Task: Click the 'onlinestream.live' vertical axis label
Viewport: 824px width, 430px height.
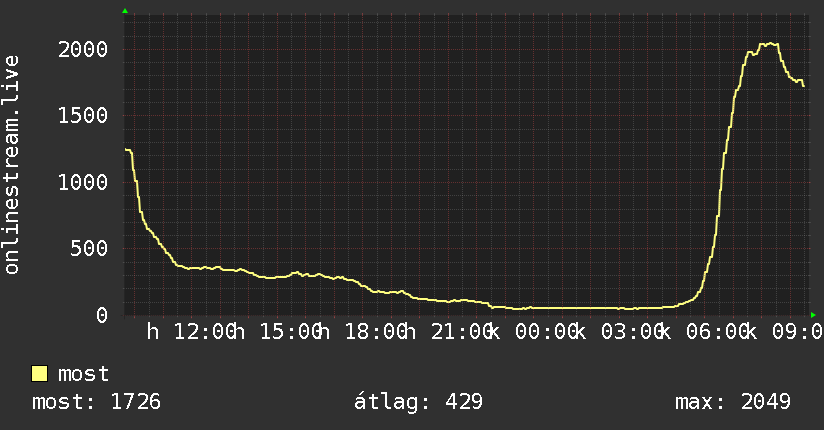Action: coord(11,165)
